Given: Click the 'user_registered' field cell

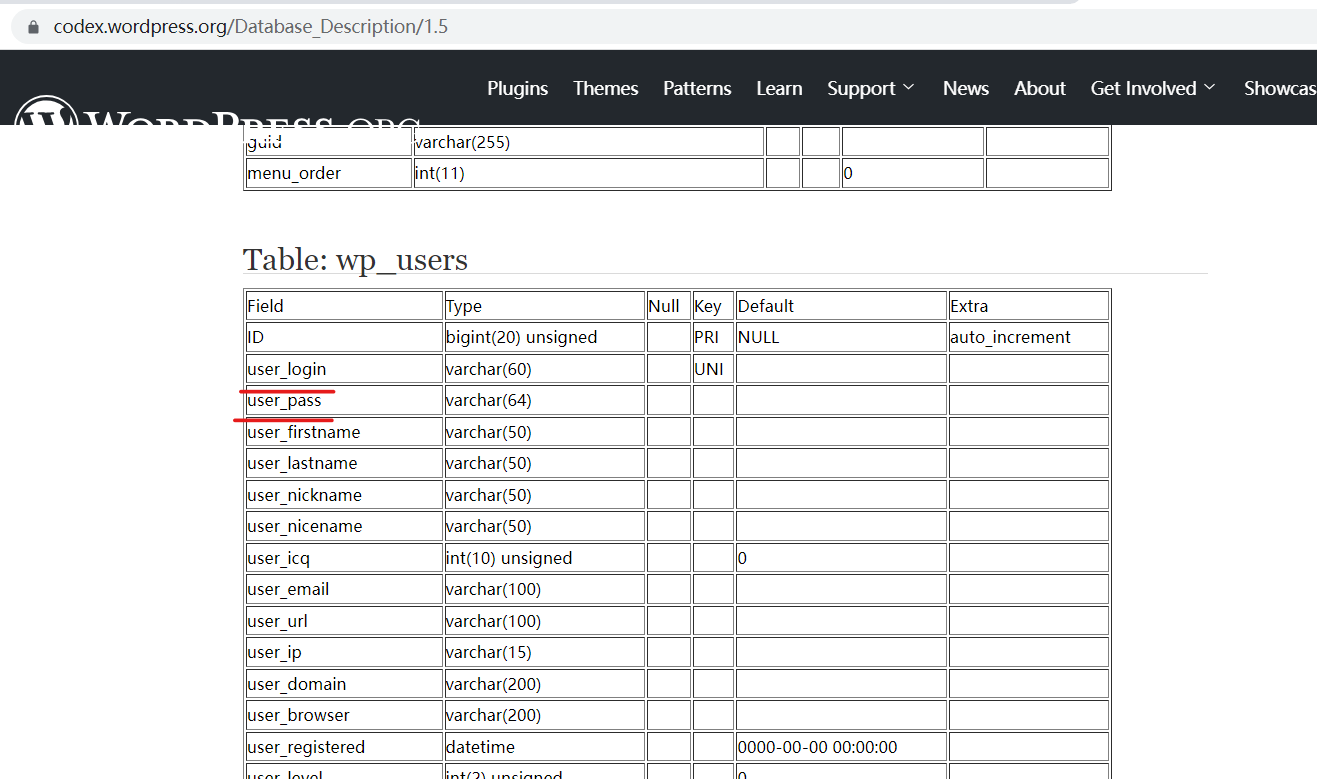Looking at the screenshot, I should point(344,747).
